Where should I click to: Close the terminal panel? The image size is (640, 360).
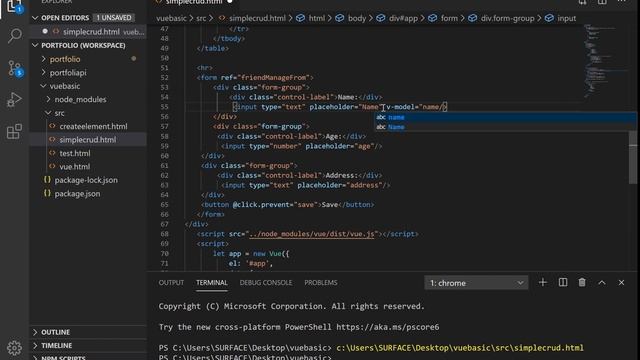pyautogui.click(x=621, y=282)
